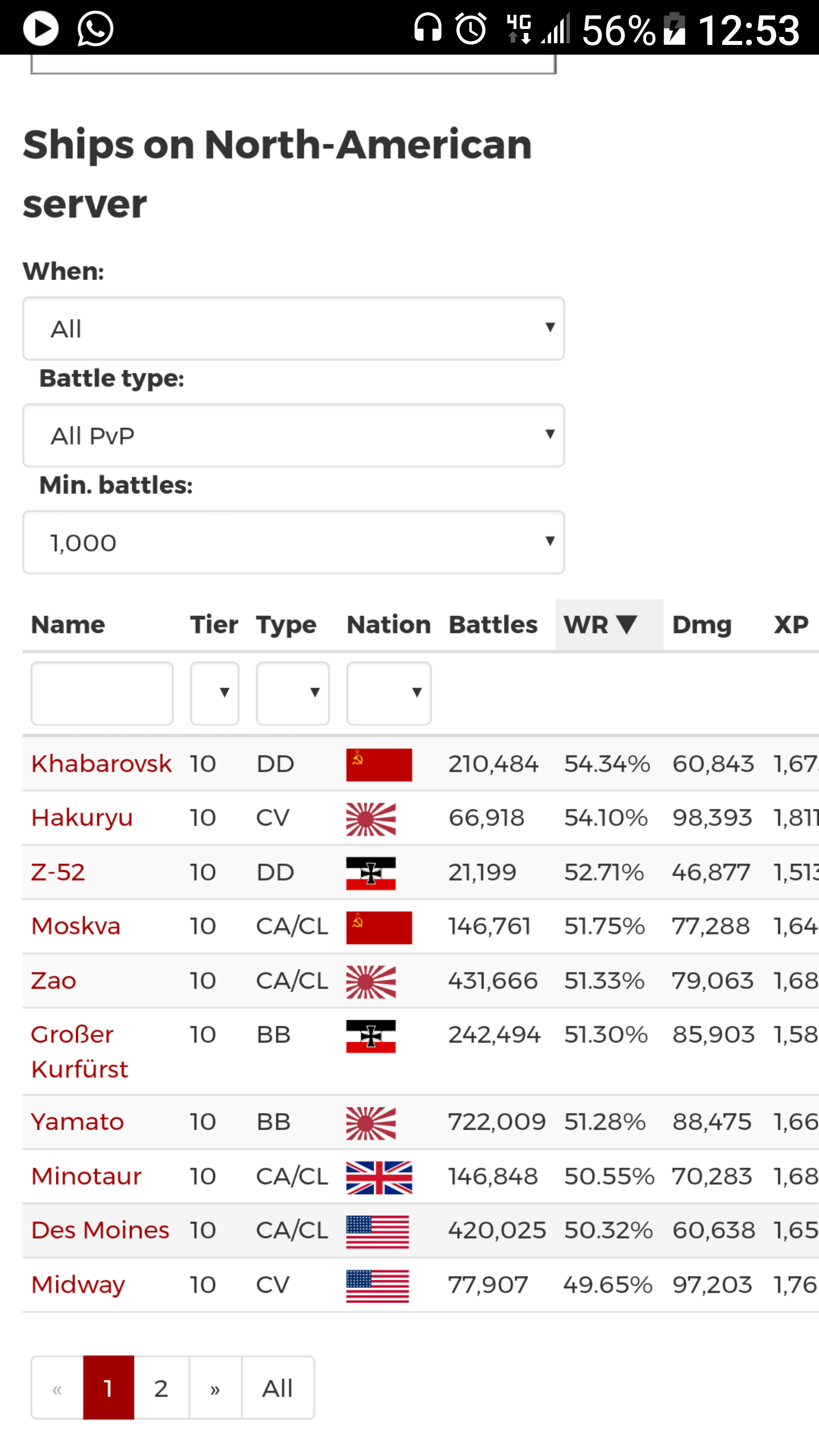This screenshot has height=1456, width=819.
Task: Open the Battle type dropdown
Action: pos(293,436)
